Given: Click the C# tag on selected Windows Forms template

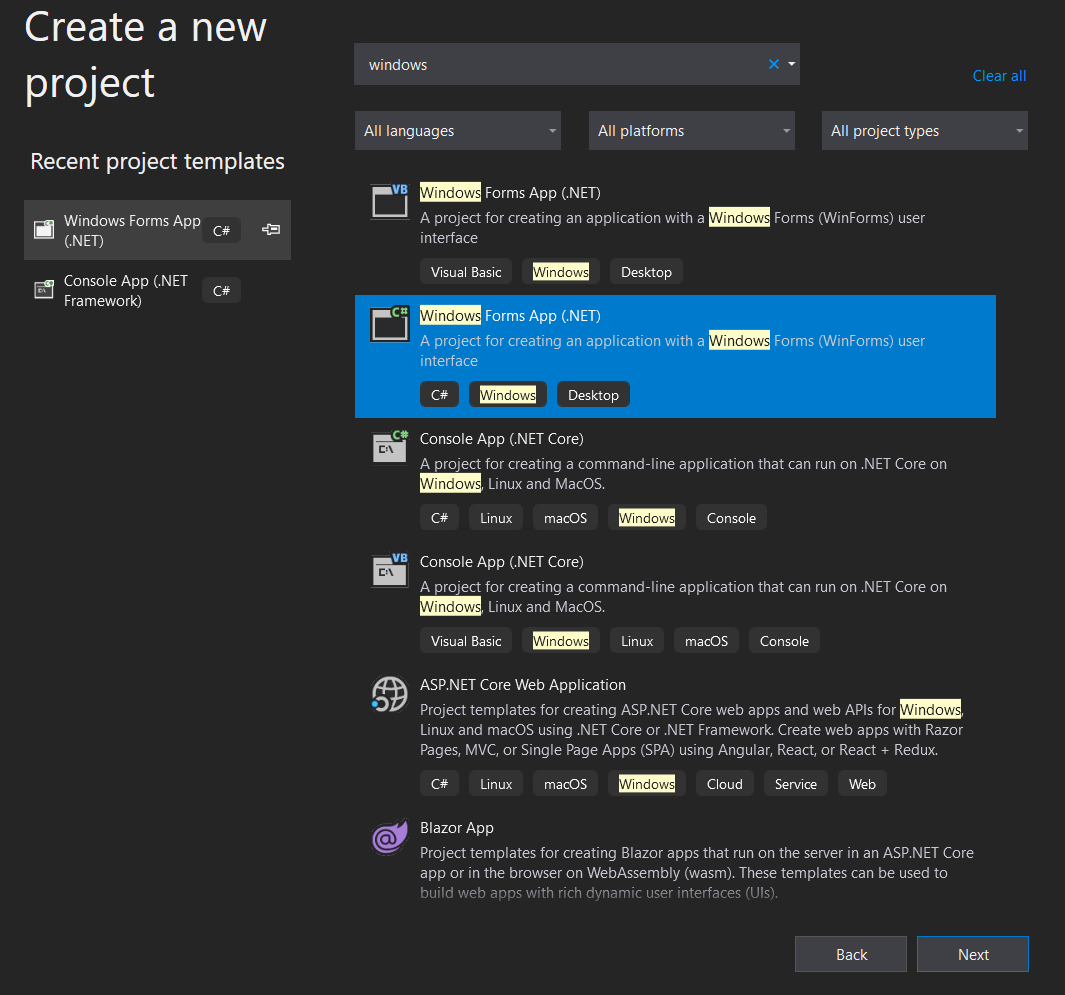Looking at the screenshot, I should click(439, 395).
